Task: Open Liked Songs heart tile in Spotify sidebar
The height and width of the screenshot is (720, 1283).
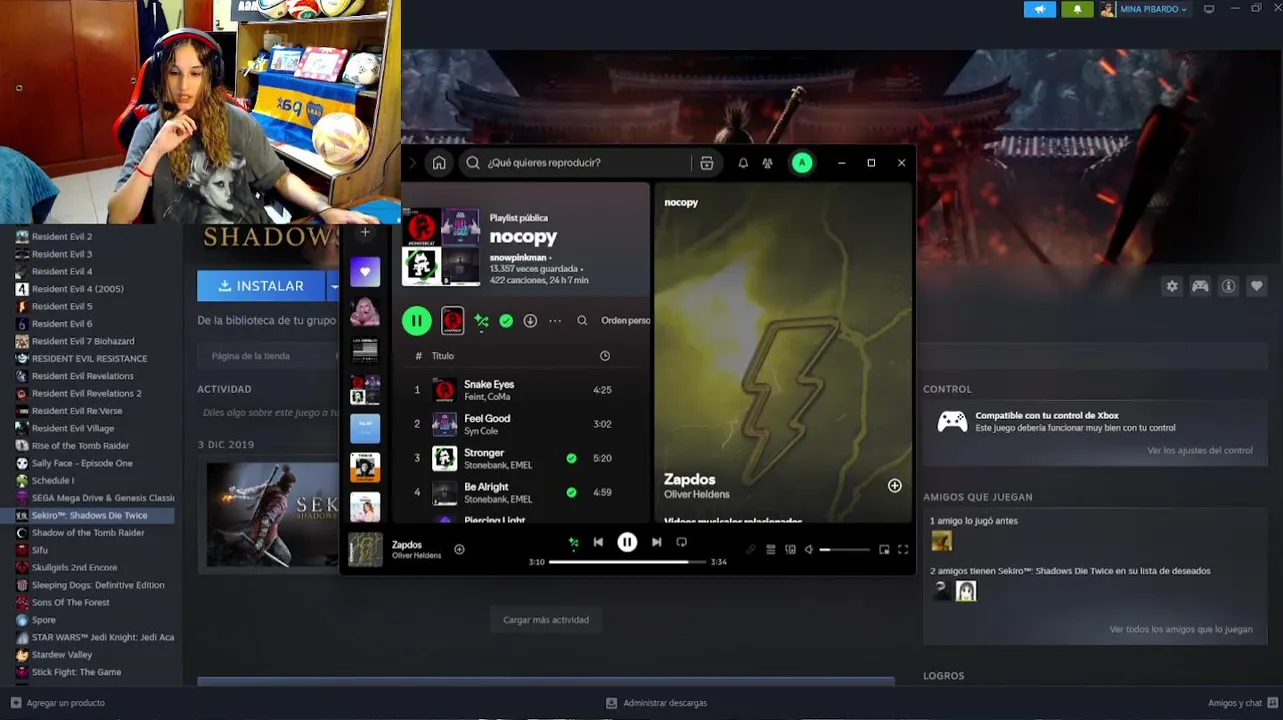Action: 365,271
